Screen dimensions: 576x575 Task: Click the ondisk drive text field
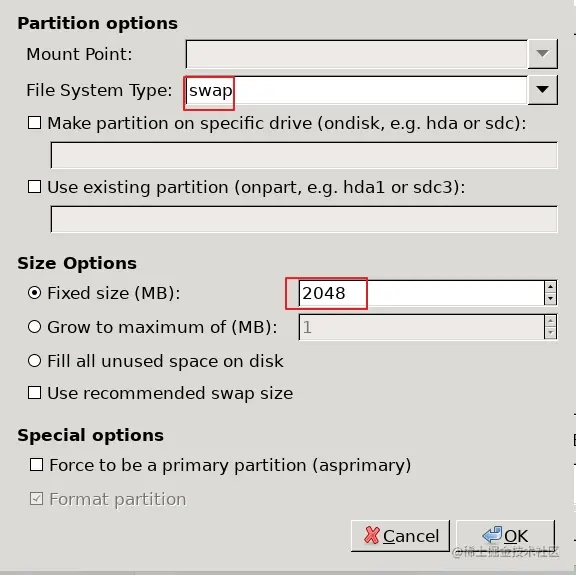tap(304, 155)
